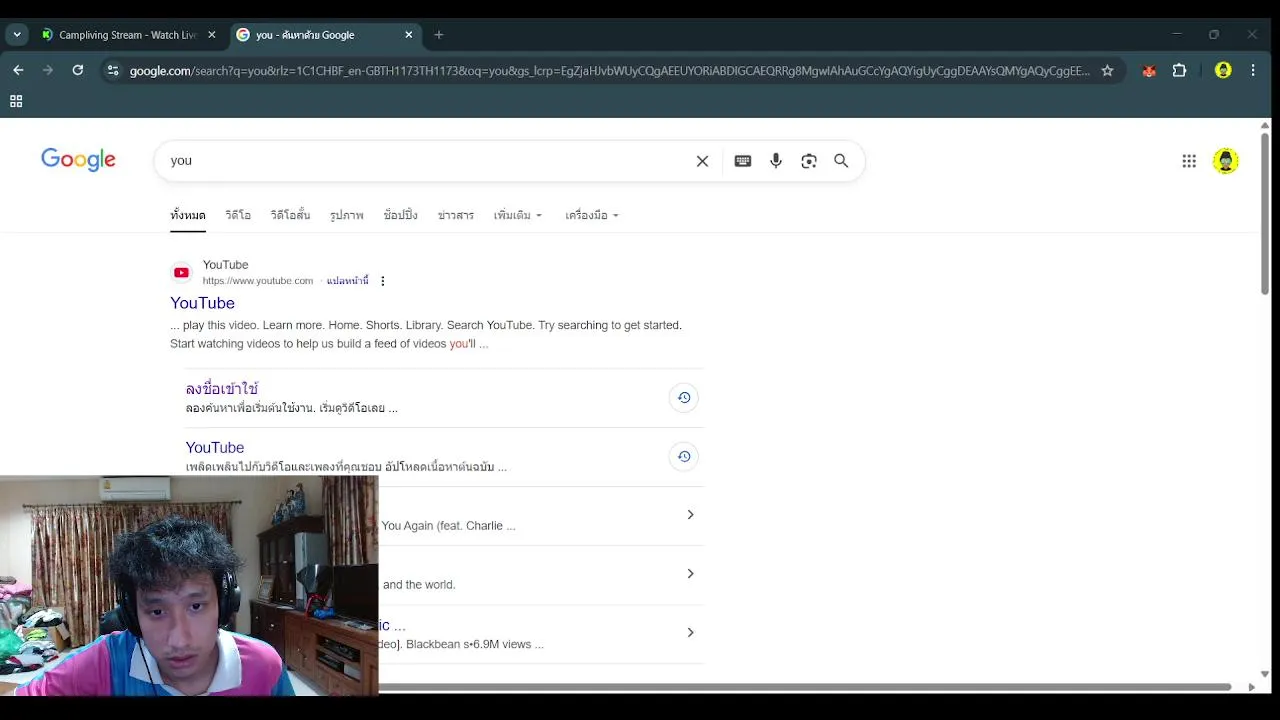The image size is (1280, 720).
Task: Open the tab search dropdown arrow
Action: pyautogui.click(x=17, y=35)
